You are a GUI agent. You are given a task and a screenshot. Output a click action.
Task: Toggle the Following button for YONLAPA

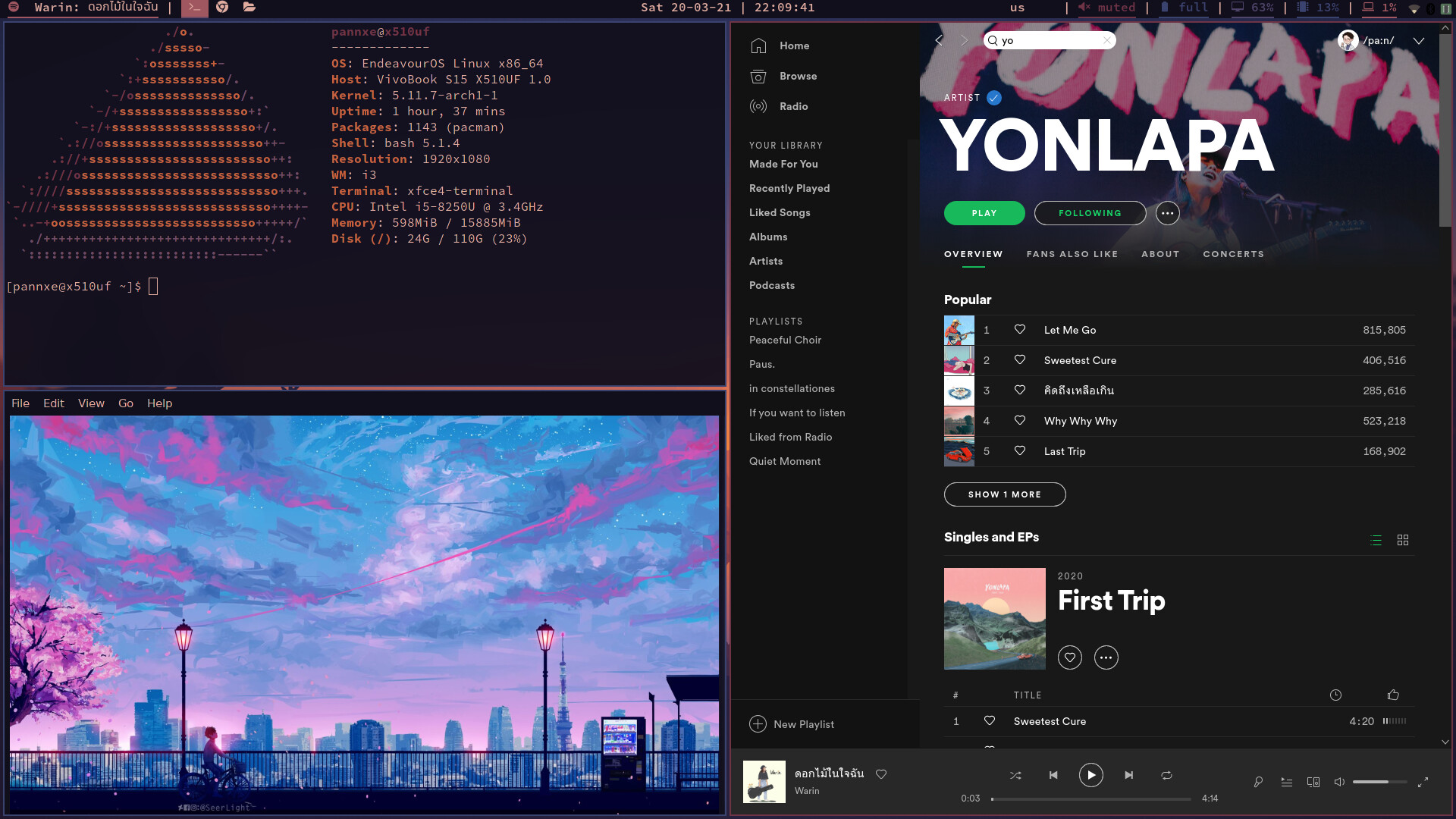(1090, 213)
